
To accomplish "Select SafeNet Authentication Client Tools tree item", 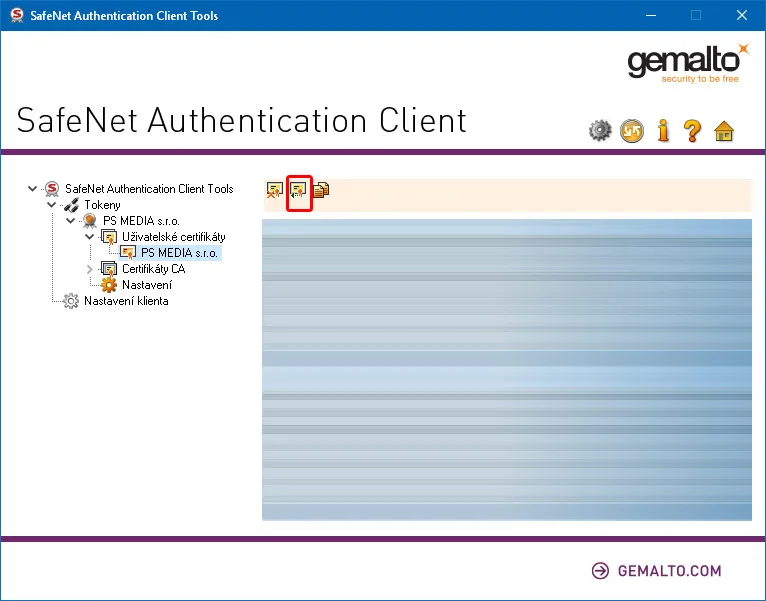I will (149, 189).
